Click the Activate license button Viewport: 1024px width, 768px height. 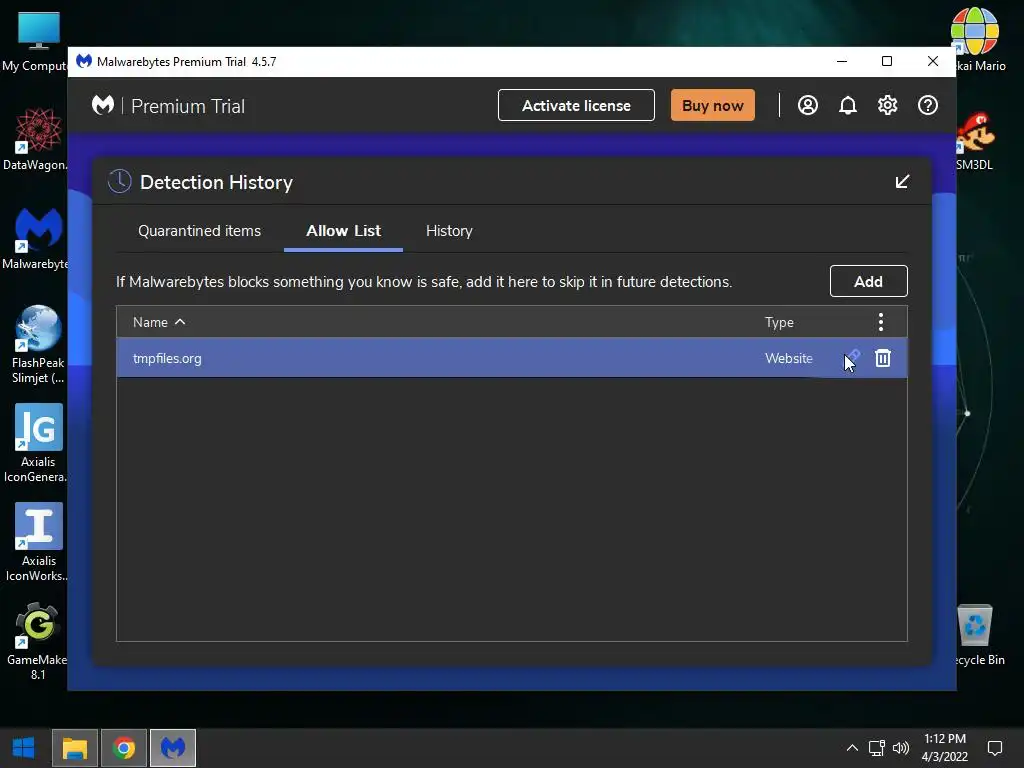coord(576,105)
